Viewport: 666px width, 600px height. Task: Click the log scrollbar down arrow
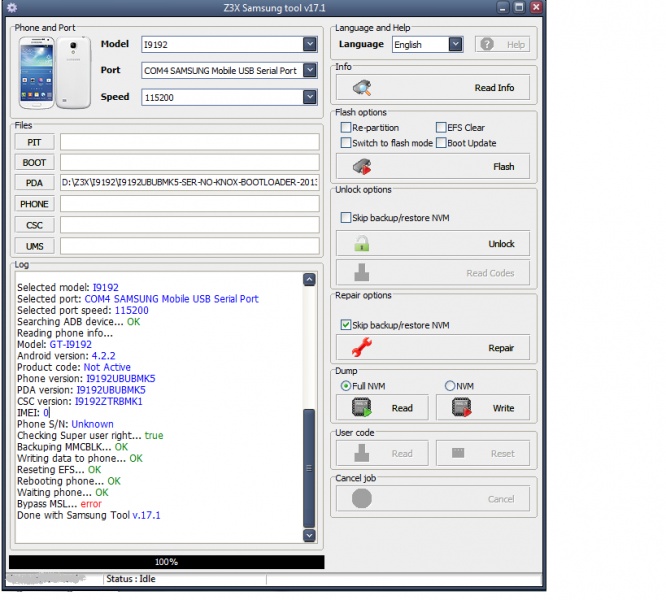[309, 535]
